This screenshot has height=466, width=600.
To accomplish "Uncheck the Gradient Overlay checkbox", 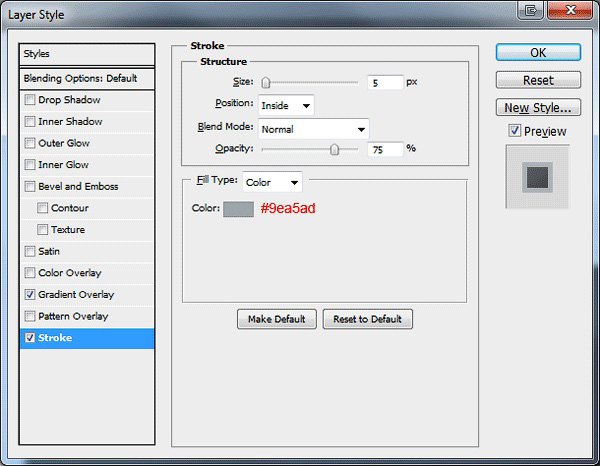I will pos(30,295).
